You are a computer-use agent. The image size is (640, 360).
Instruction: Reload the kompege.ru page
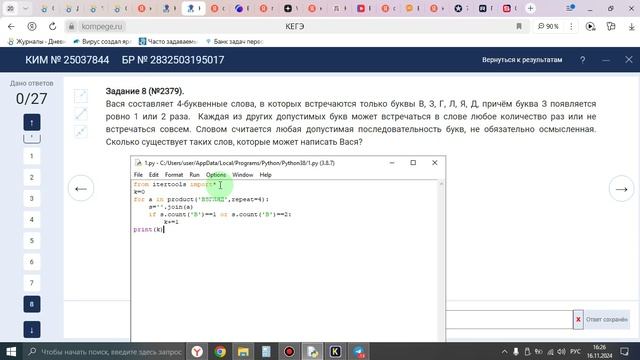point(52,27)
